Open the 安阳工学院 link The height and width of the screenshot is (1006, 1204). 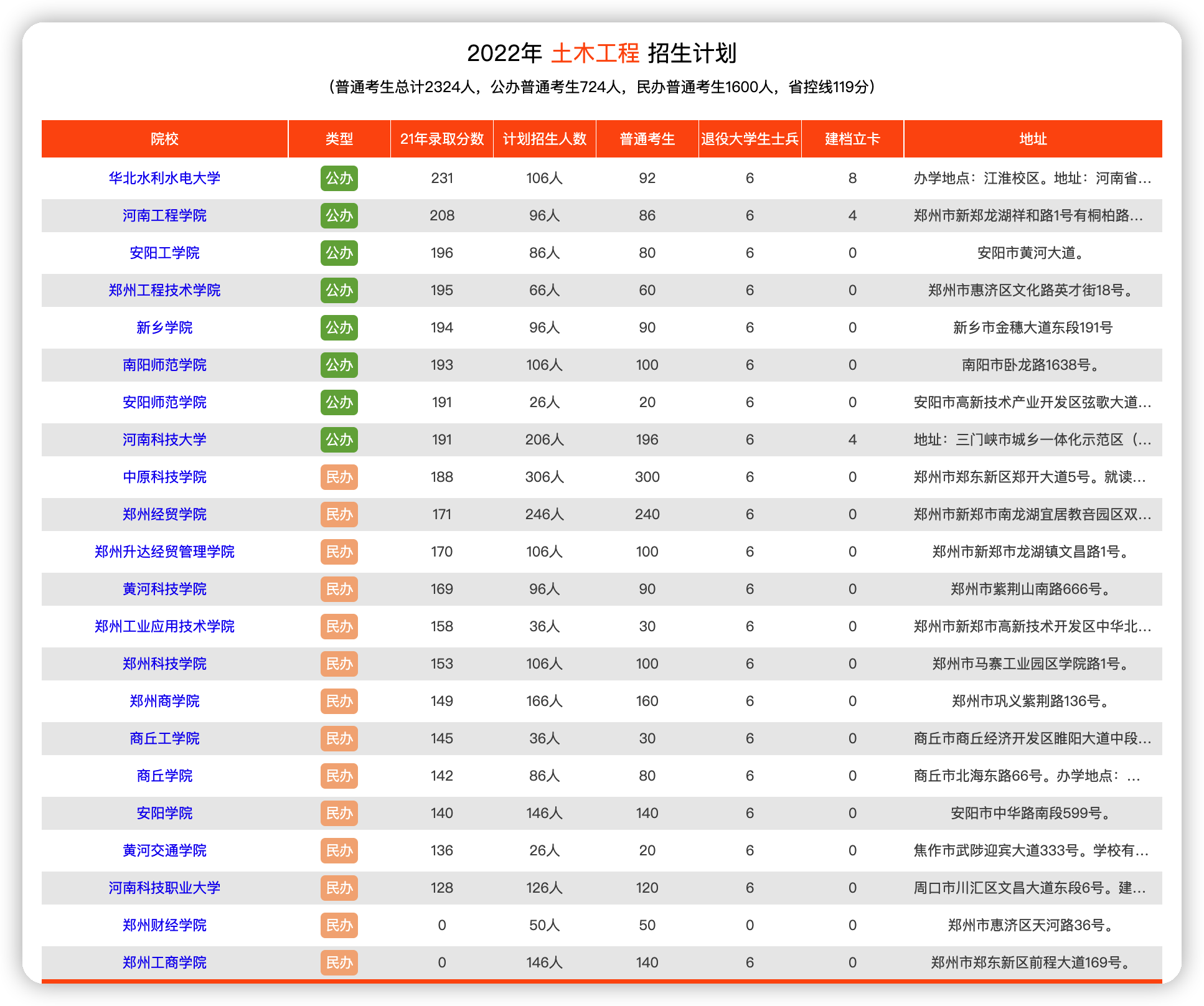tap(164, 253)
